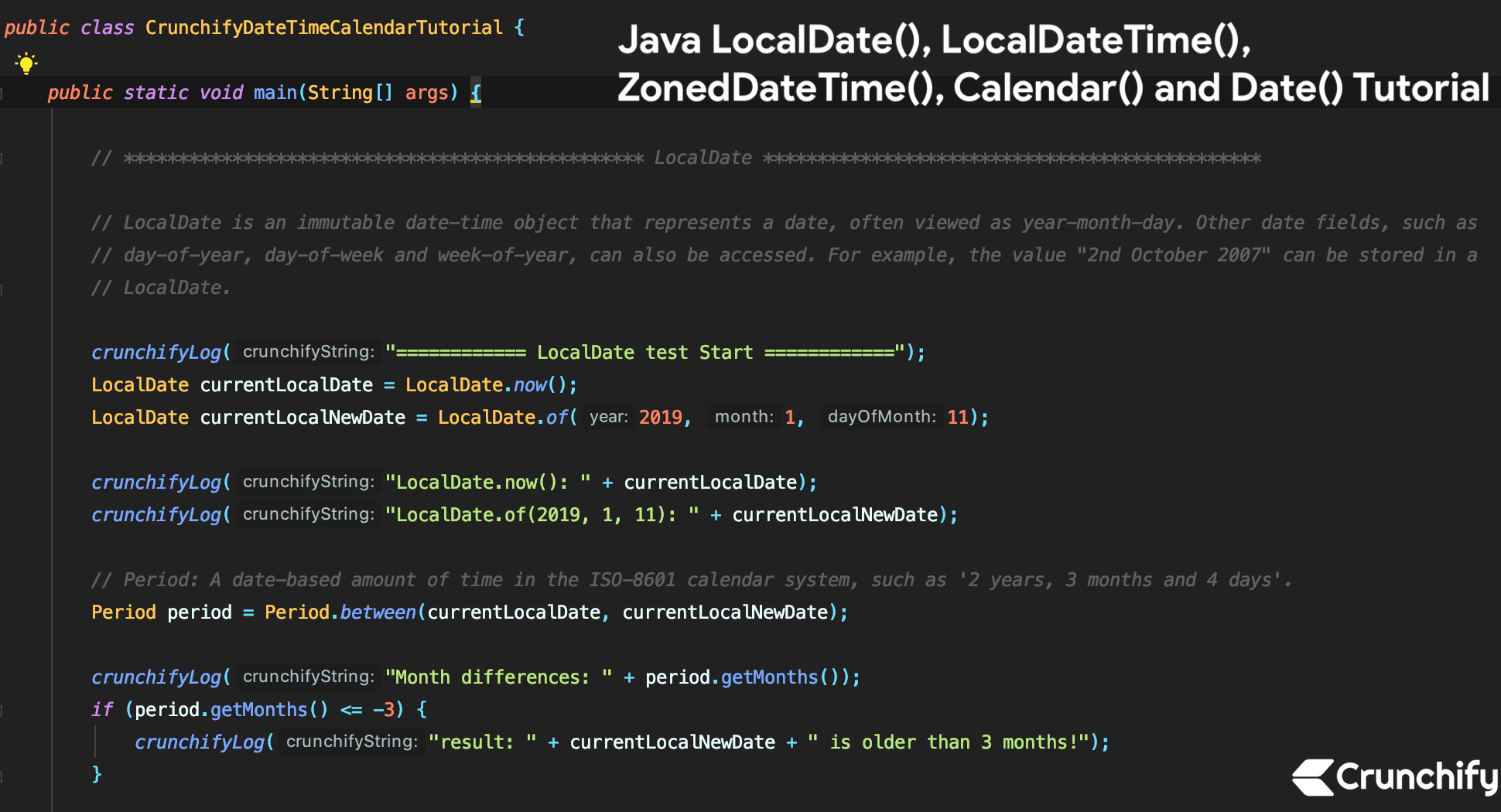Screen dimensions: 1501x812
Task: Click the month: 1 inlay hint
Action: (744, 417)
